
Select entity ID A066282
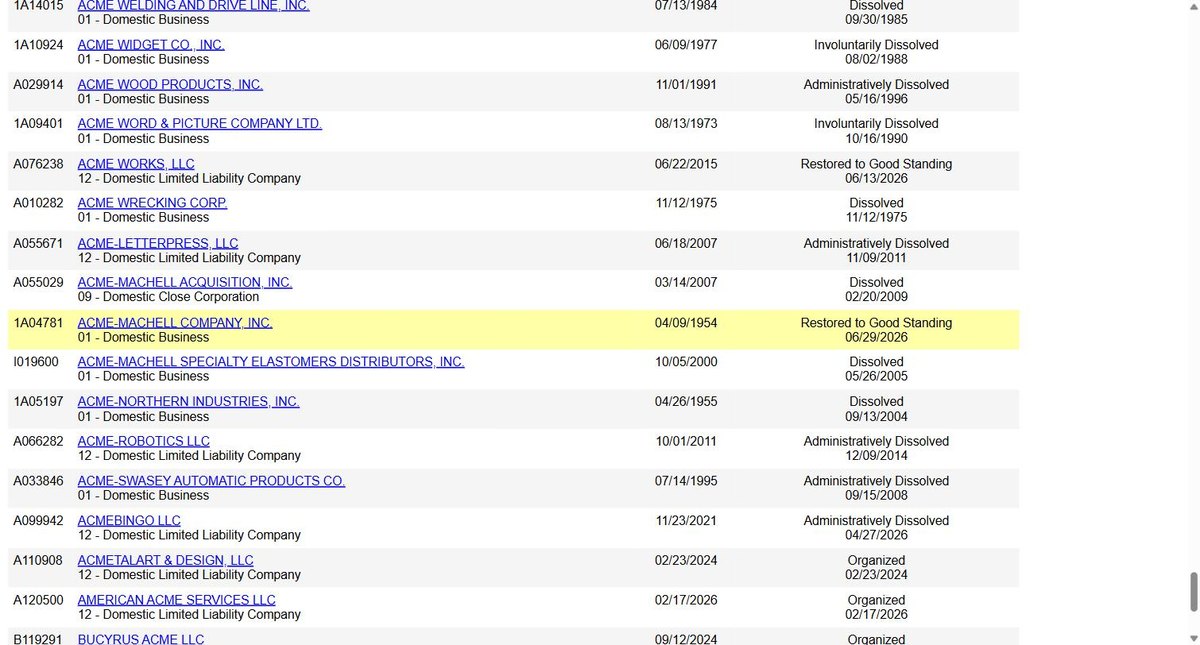38,441
